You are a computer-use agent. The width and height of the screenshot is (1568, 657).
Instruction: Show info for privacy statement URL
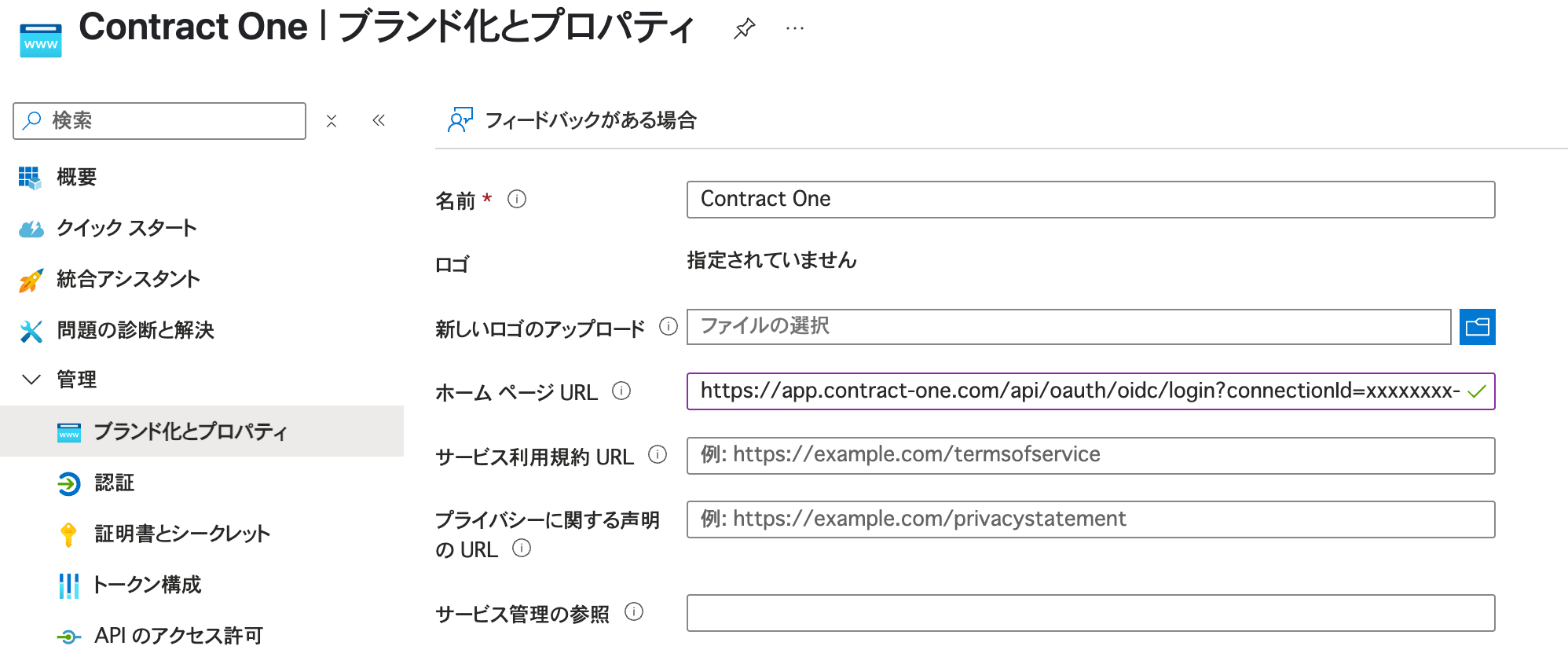(522, 548)
